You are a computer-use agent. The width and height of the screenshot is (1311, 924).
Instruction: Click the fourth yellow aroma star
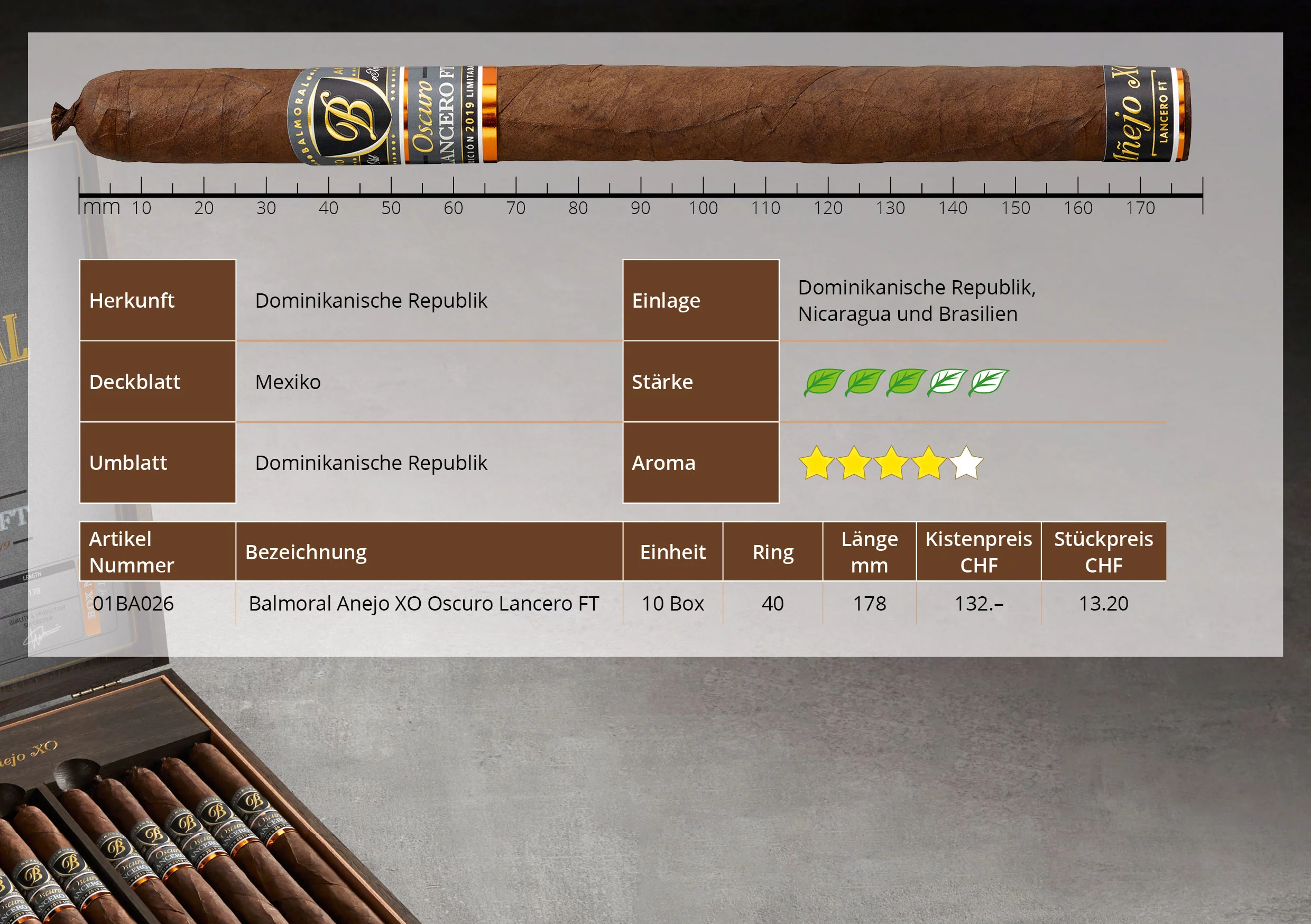(x=928, y=463)
